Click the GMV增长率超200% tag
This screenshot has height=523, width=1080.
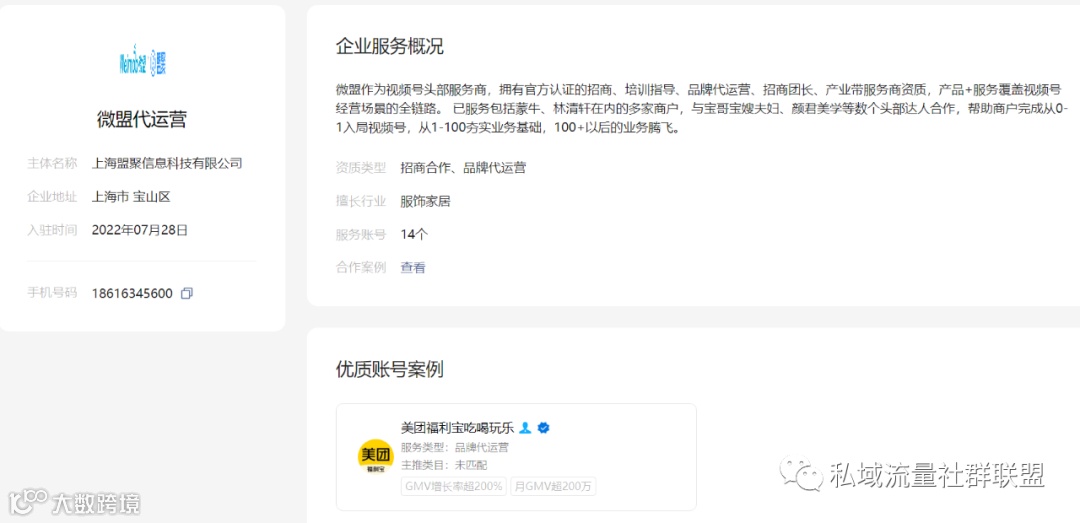454,486
